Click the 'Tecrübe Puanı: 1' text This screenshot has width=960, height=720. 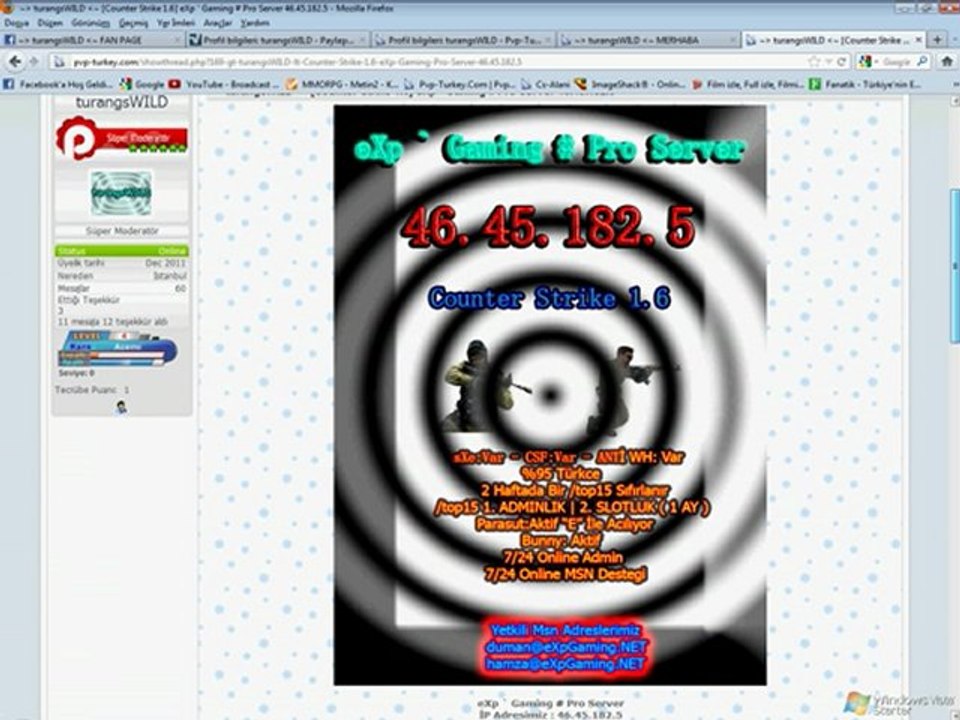92,389
